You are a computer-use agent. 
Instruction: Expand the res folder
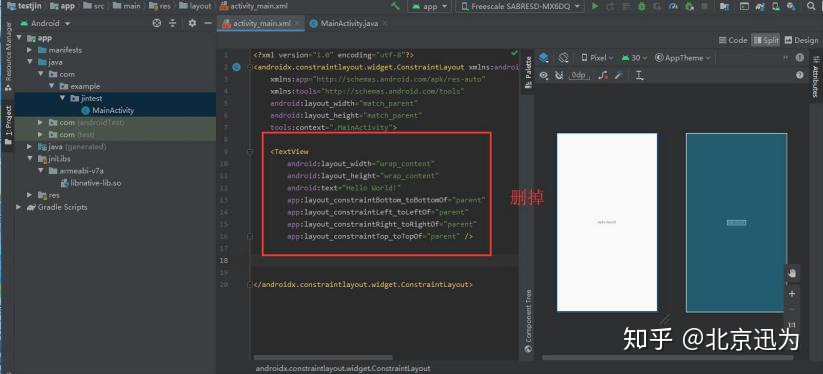pyautogui.click(x=30, y=195)
